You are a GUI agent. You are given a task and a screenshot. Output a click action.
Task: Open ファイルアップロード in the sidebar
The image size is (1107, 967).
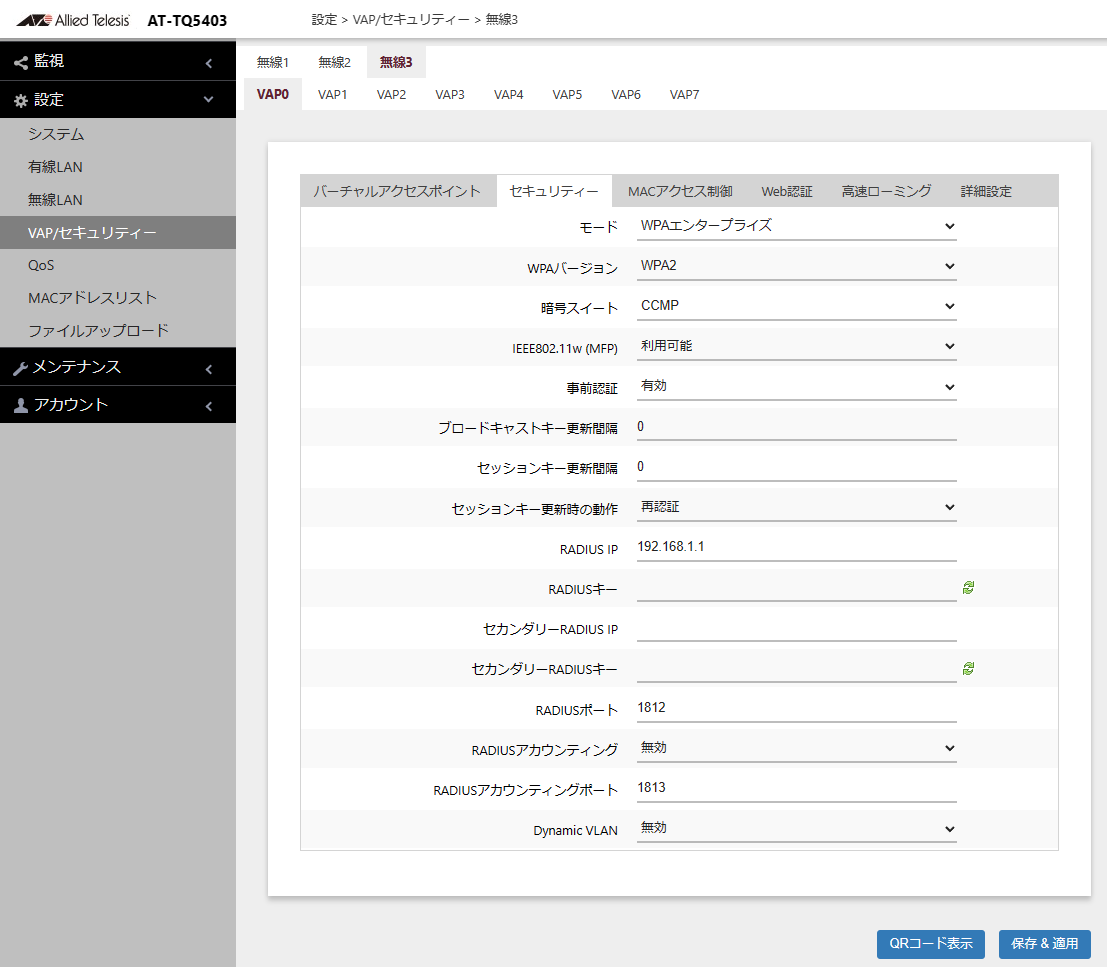tap(118, 330)
